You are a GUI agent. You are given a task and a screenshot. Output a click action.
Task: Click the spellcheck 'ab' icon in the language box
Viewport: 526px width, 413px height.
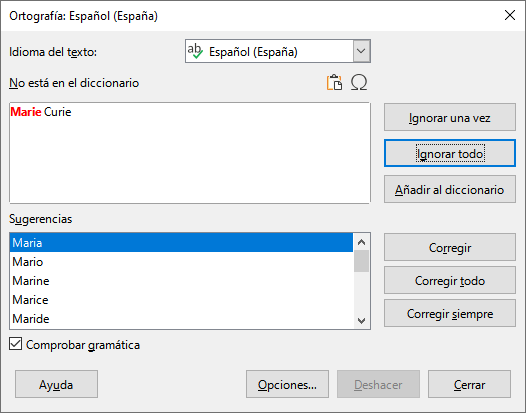195,51
